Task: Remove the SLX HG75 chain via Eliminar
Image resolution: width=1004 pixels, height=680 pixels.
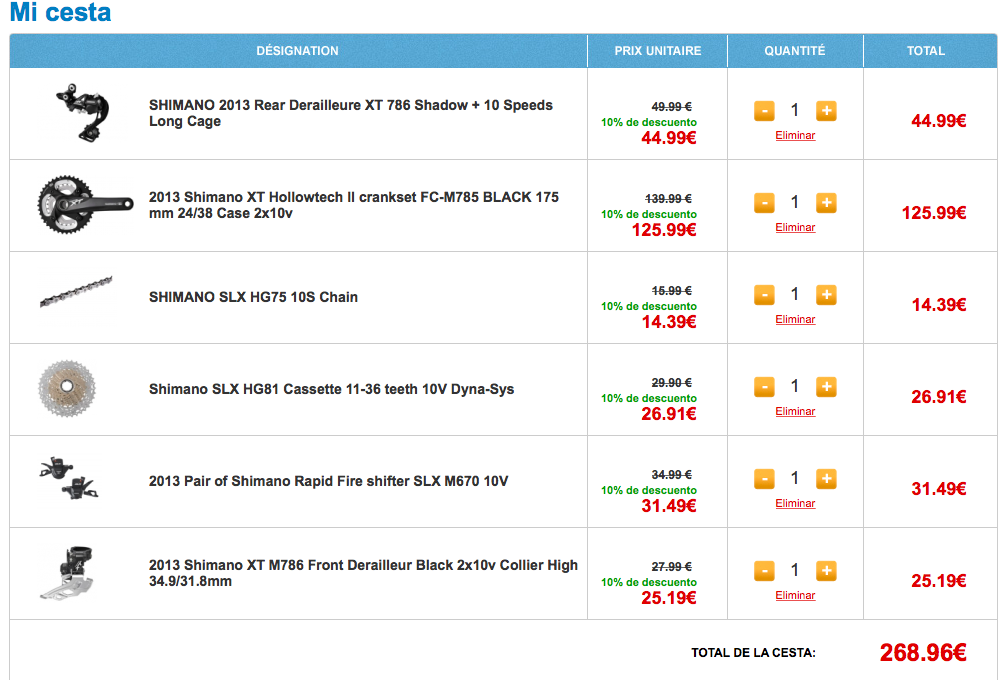Action: [x=795, y=319]
